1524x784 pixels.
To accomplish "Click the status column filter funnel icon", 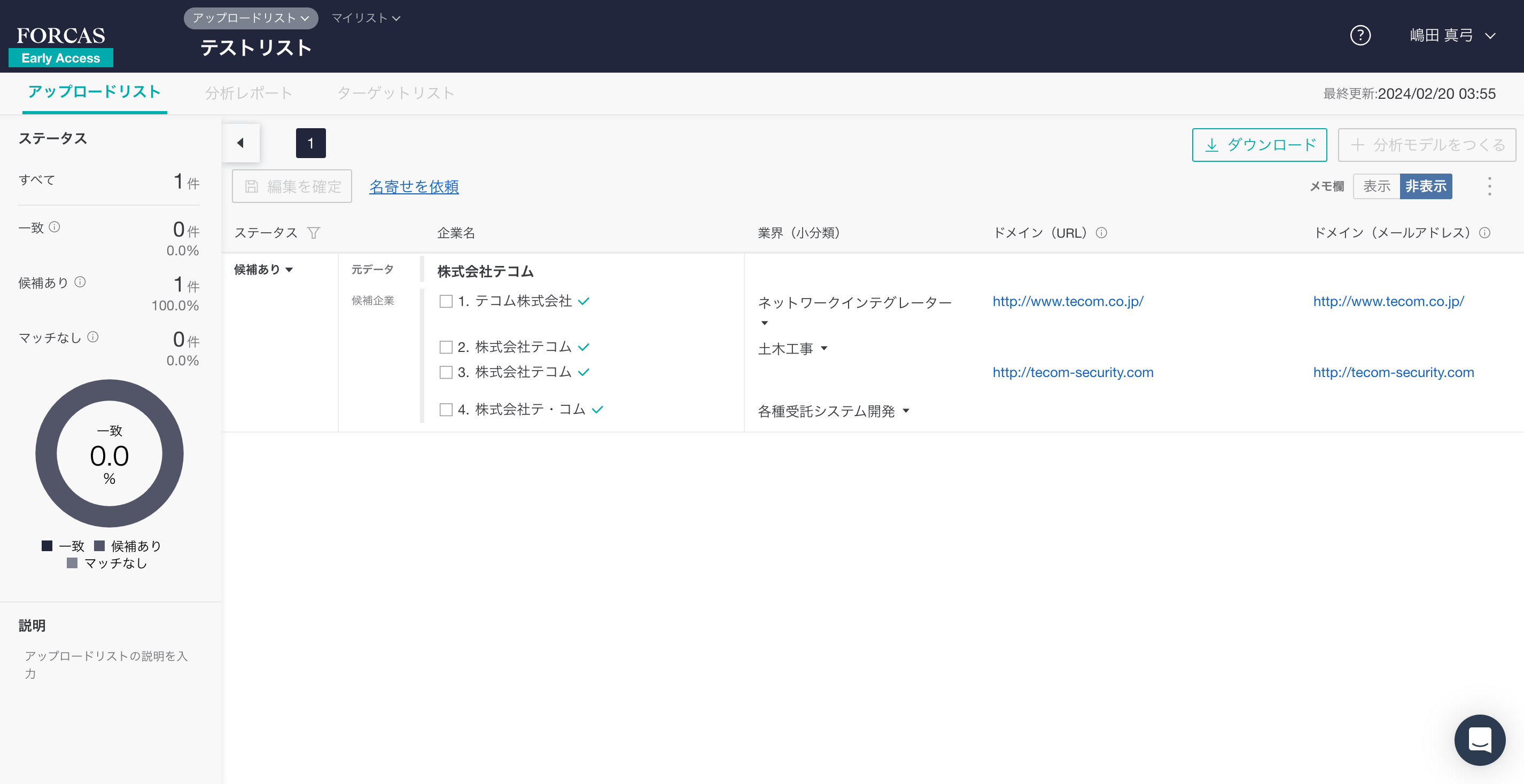I will point(314,233).
